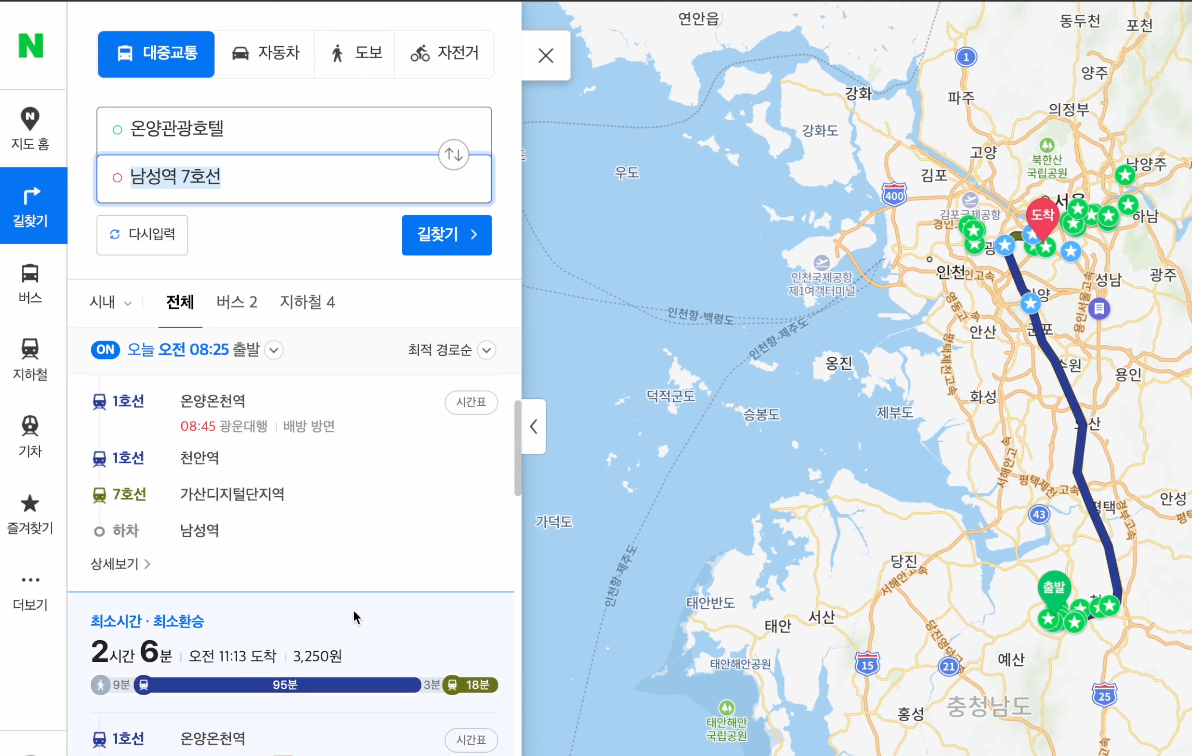The image size is (1192, 756).
Task: Click route 21 badge on map
Action: point(948,666)
